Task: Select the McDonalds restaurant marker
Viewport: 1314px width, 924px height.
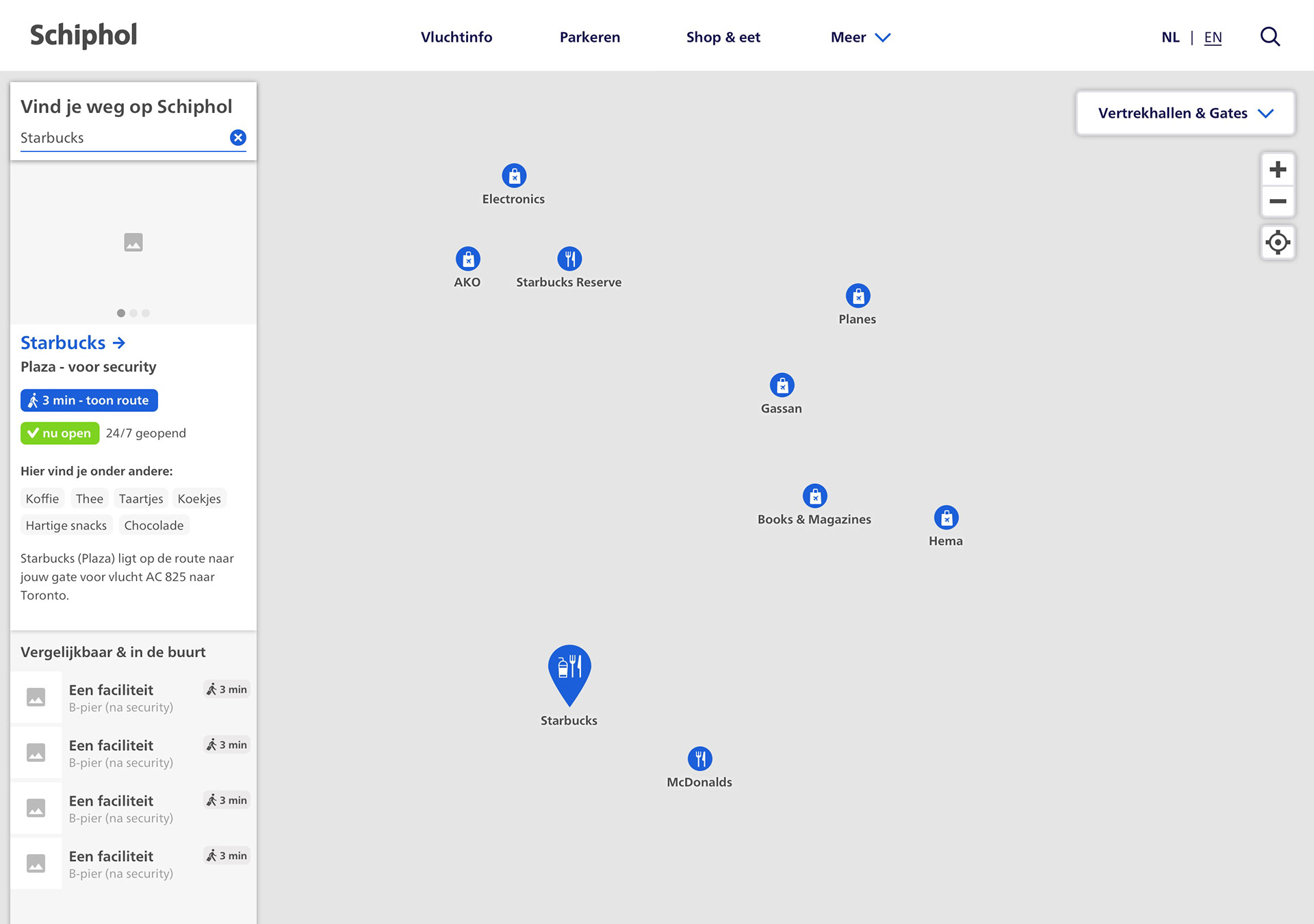Action: point(700,759)
